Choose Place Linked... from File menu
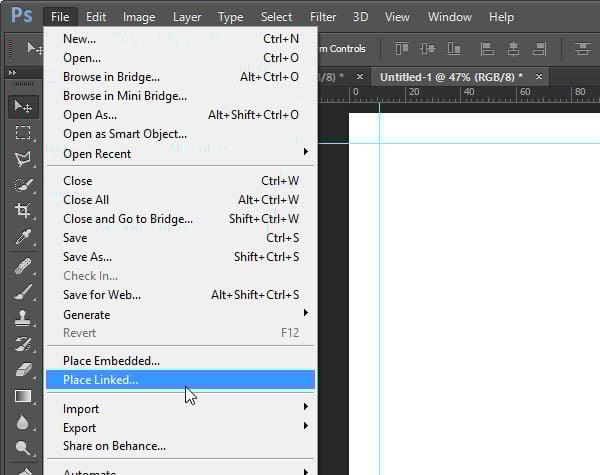 coord(180,380)
